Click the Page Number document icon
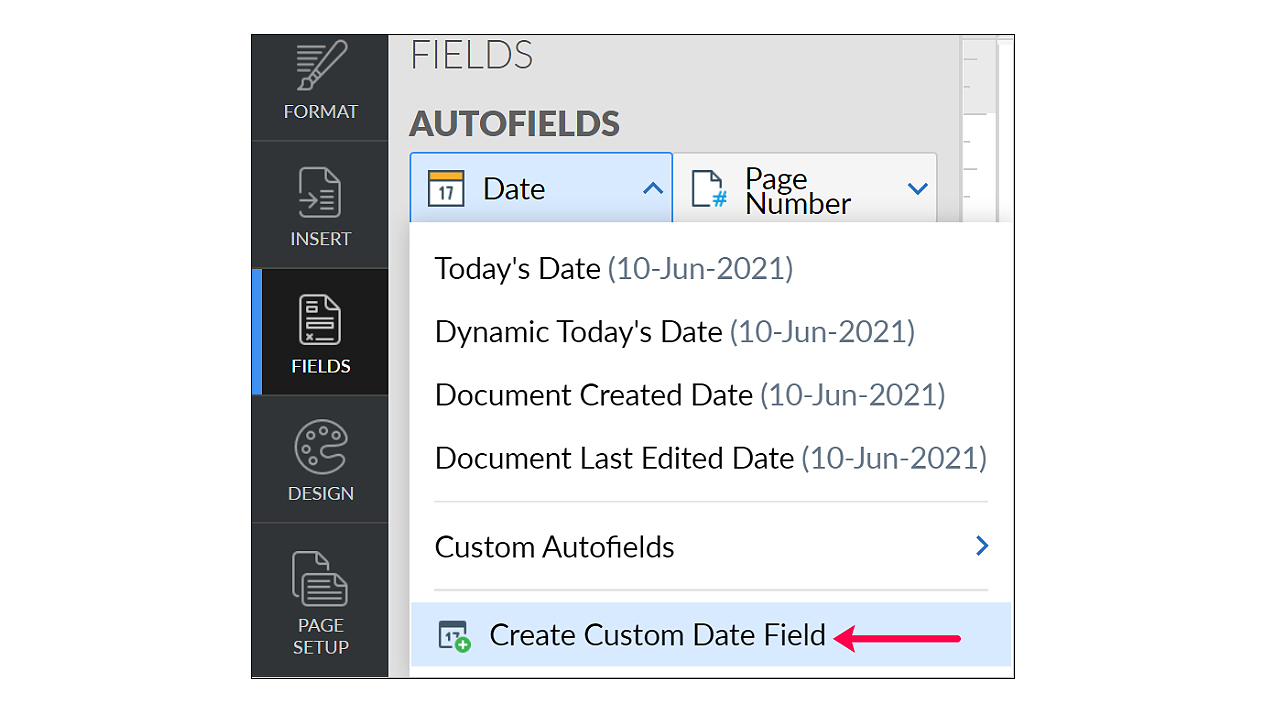The width and height of the screenshot is (1265, 712). coord(709,189)
